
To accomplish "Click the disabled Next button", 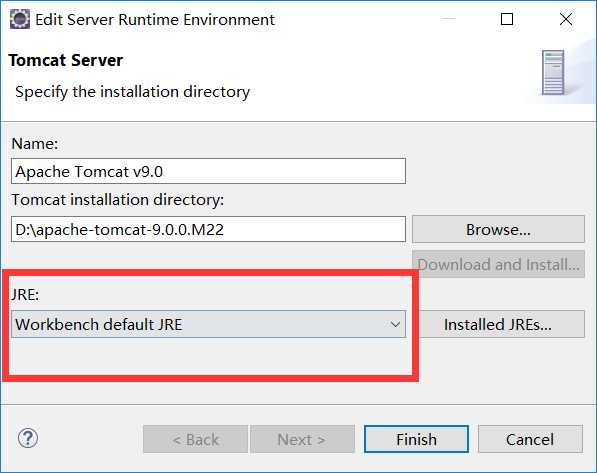I will pyautogui.click(x=302, y=439).
